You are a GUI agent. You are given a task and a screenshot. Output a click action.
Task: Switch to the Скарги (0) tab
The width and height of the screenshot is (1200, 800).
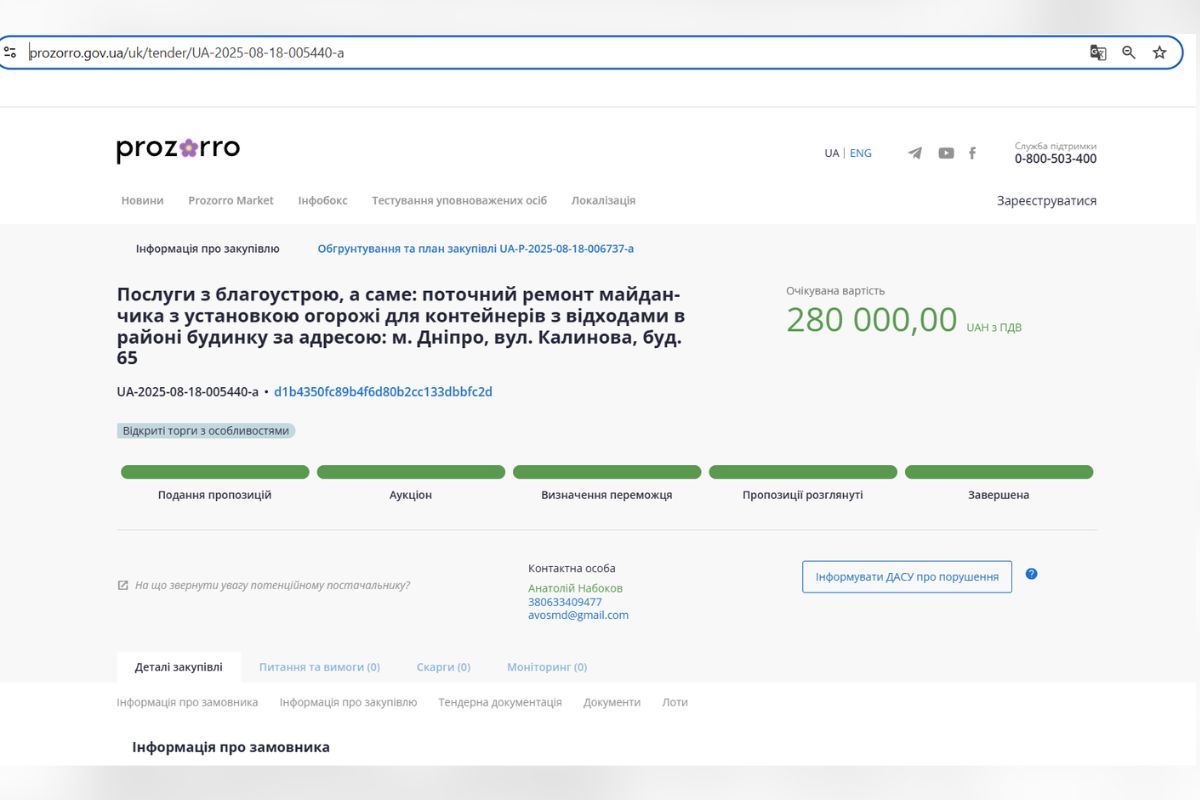coord(443,666)
